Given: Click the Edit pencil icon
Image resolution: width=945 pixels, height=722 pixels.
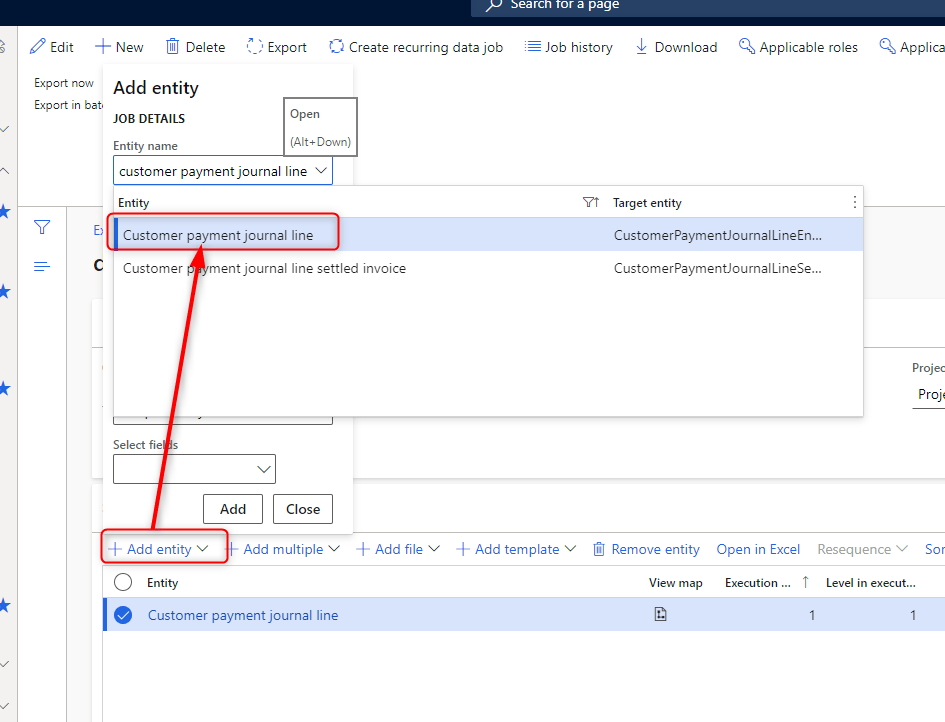Looking at the screenshot, I should point(38,47).
